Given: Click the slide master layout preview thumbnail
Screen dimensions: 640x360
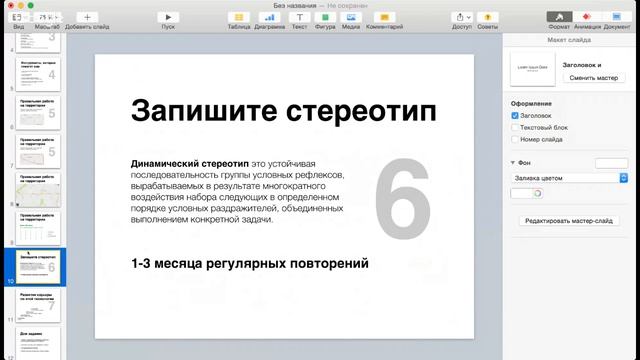Looking at the screenshot, I should point(533,69).
